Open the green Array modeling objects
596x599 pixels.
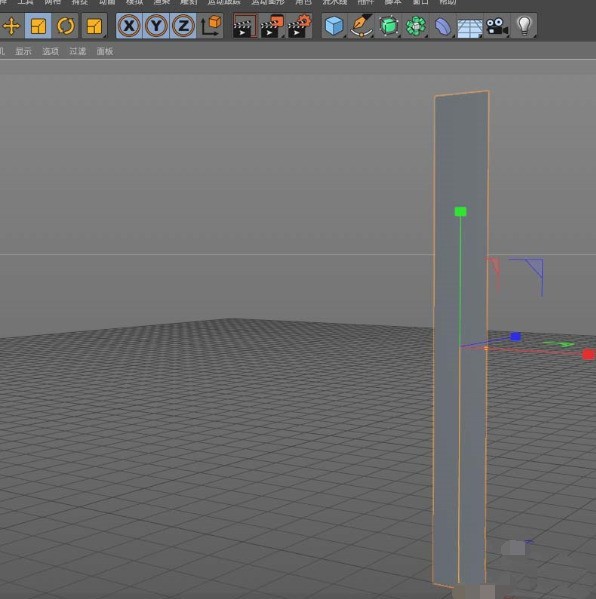[x=416, y=26]
